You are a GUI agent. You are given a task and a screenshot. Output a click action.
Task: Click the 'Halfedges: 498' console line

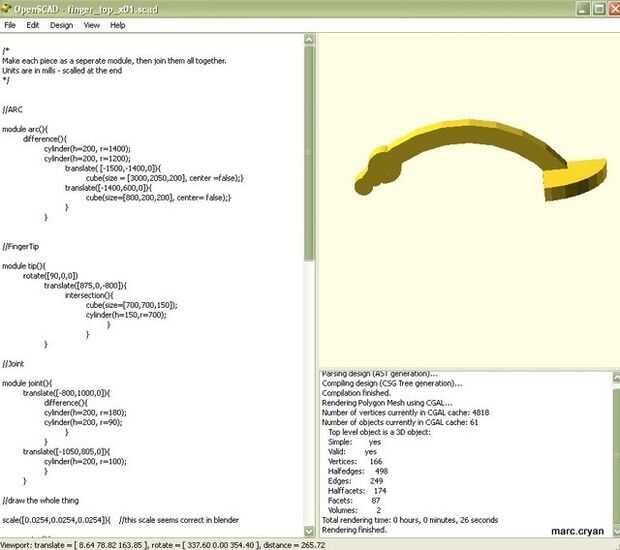click(358, 471)
